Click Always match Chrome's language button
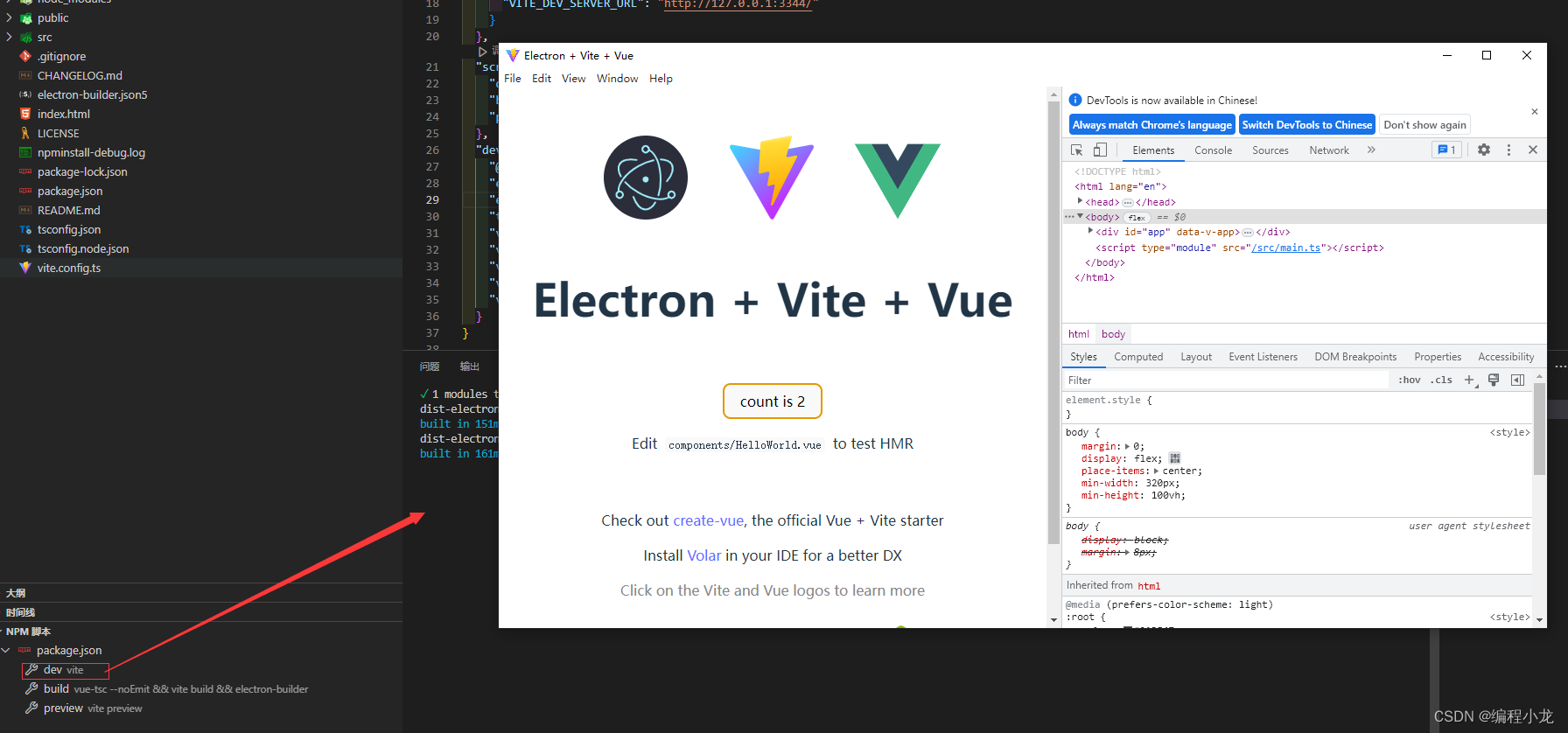1568x733 pixels. pos(1151,125)
